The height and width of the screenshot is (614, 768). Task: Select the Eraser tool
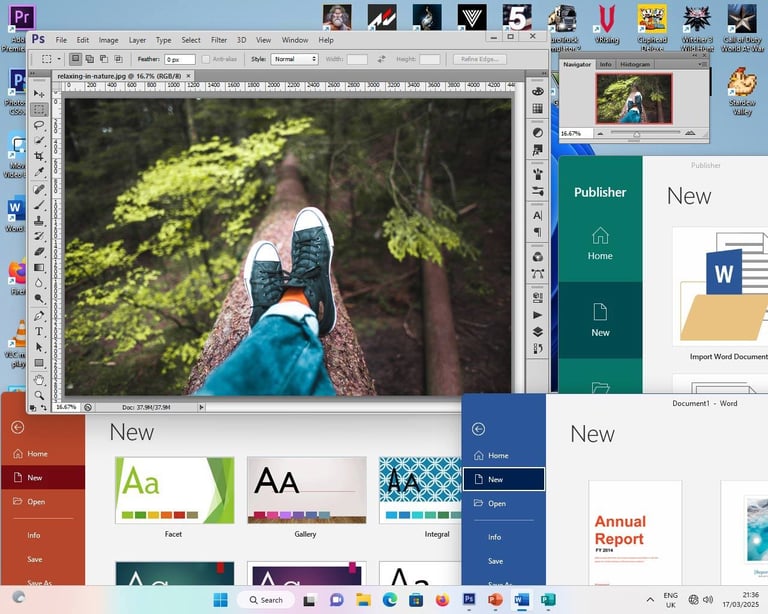pyautogui.click(x=39, y=252)
